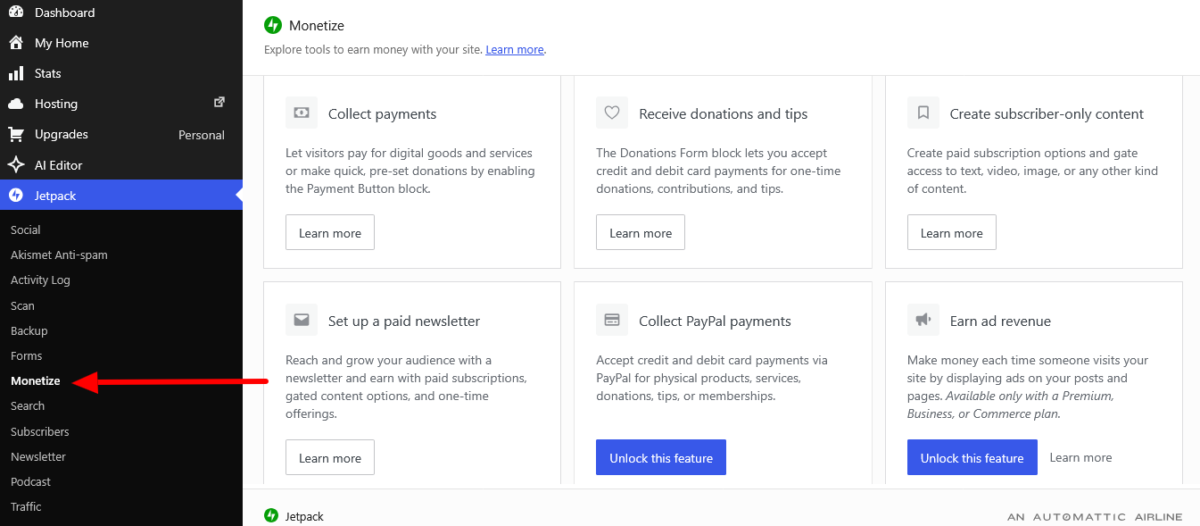Image resolution: width=1200 pixels, height=526 pixels.
Task: Go to My Home in sidebar
Action: [x=121, y=43]
